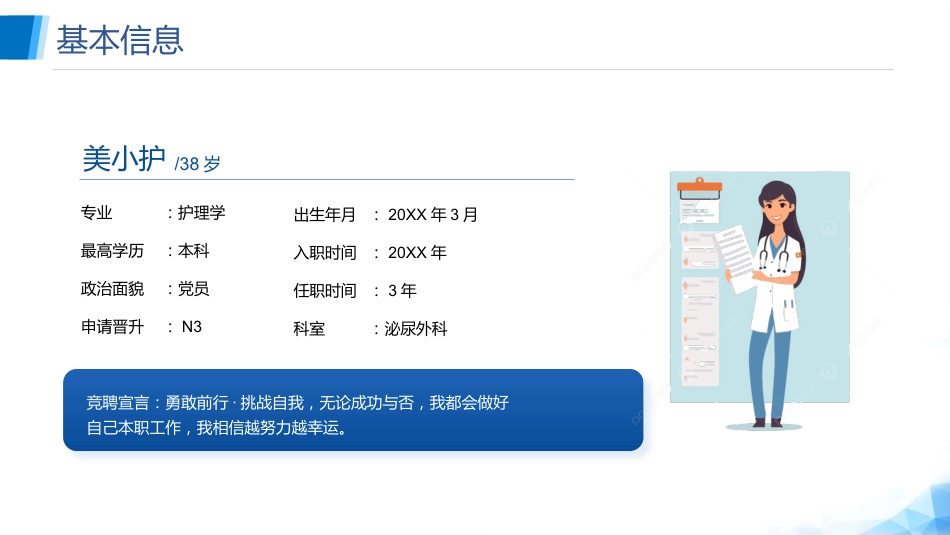Screen dimensions: 950x535
Task: Click the 科室 label
Action: click(x=309, y=329)
